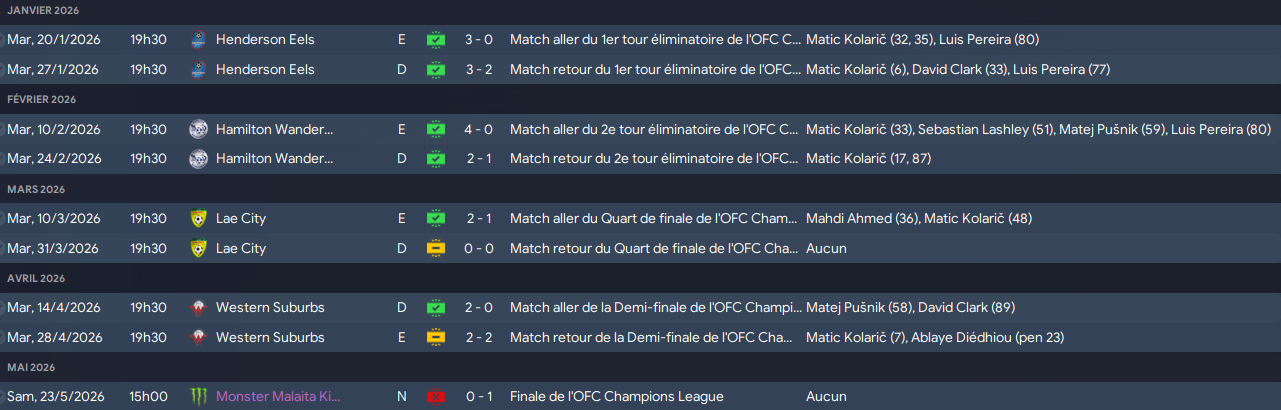
Task: Click the Janvier 2026 month header
Action: pos(42,10)
